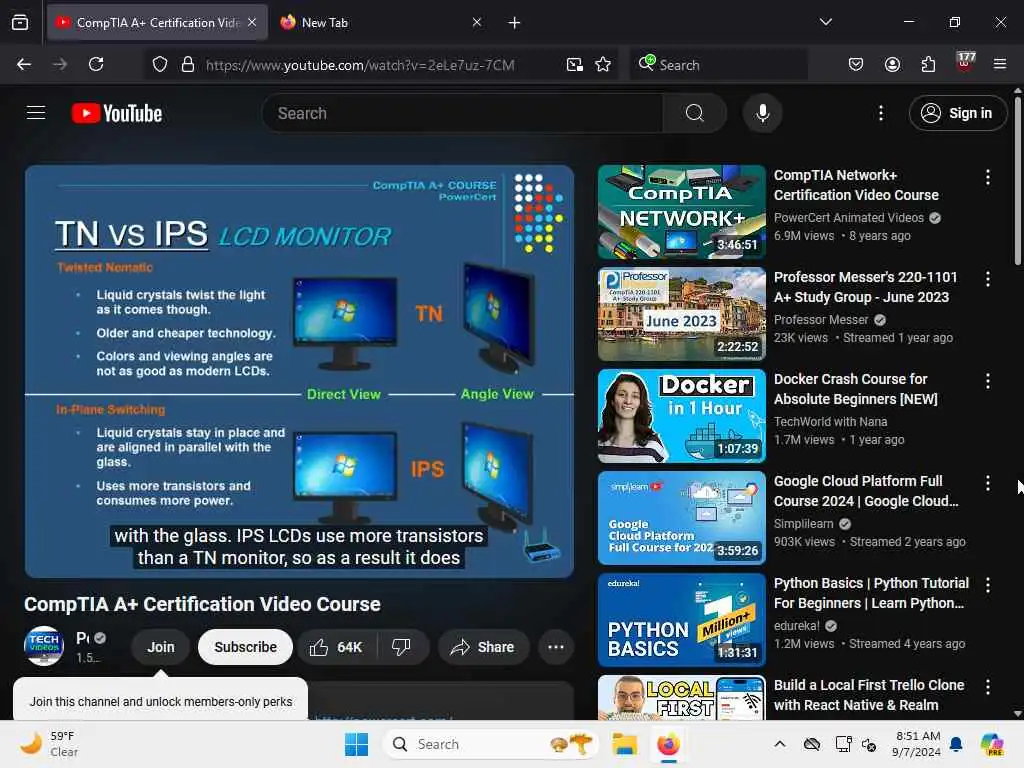The width and height of the screenshot is (1024, 768).
Task: Open more actions ellipsis under the video
Action: pos(556,647)
